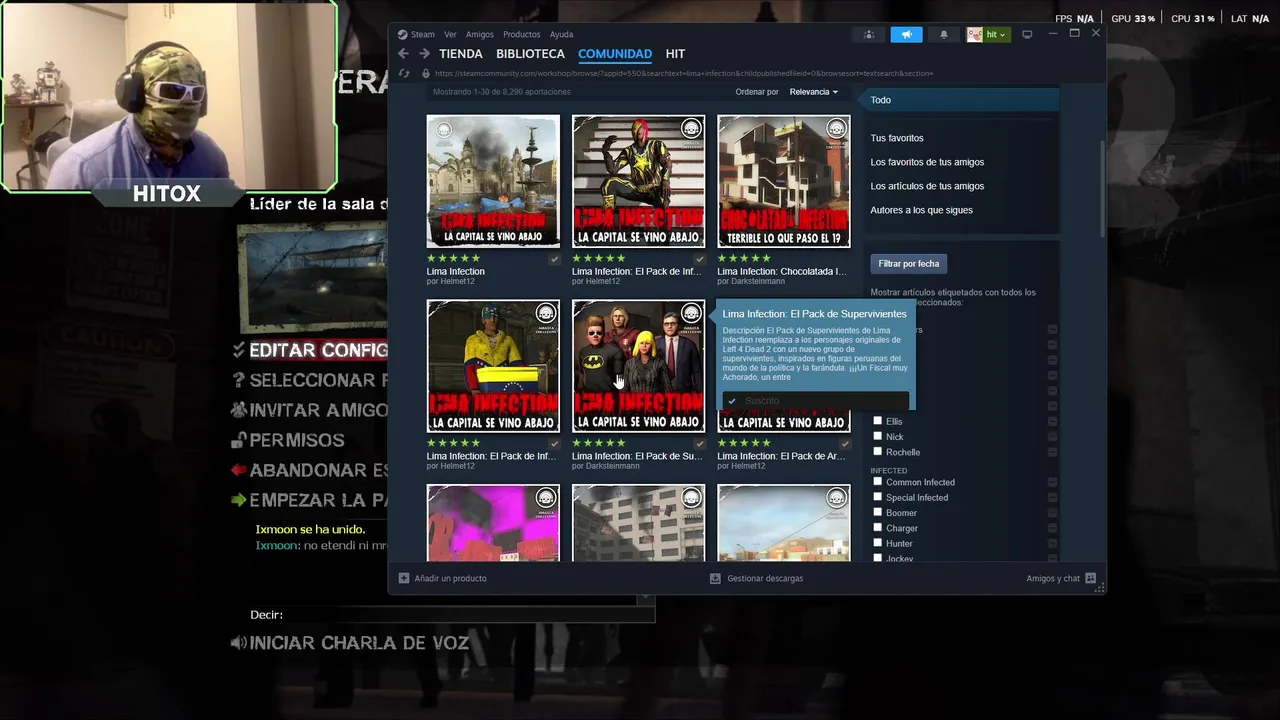1280x720 pixels.
Task: Click the Steam page vertical scrollbar
Action: tap(1102, 190)
